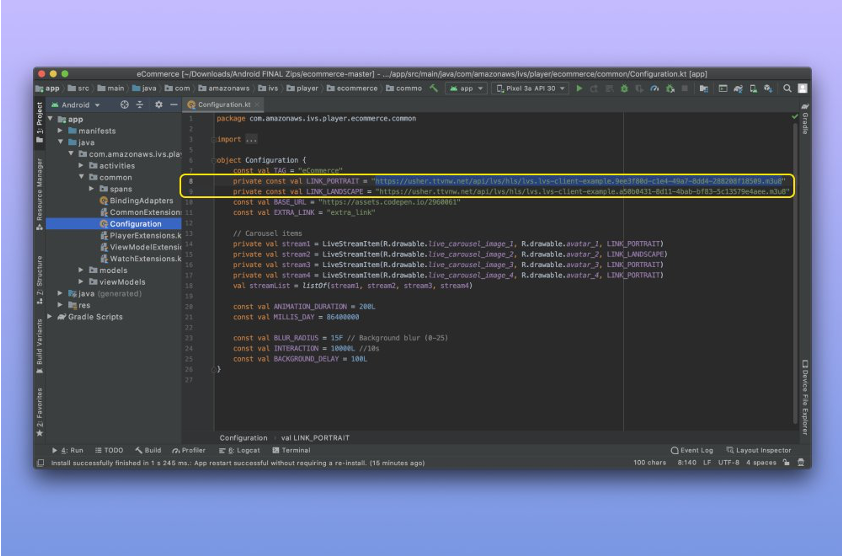
Task: Collapse all with Project panel icon
Action: coord(141,104)
